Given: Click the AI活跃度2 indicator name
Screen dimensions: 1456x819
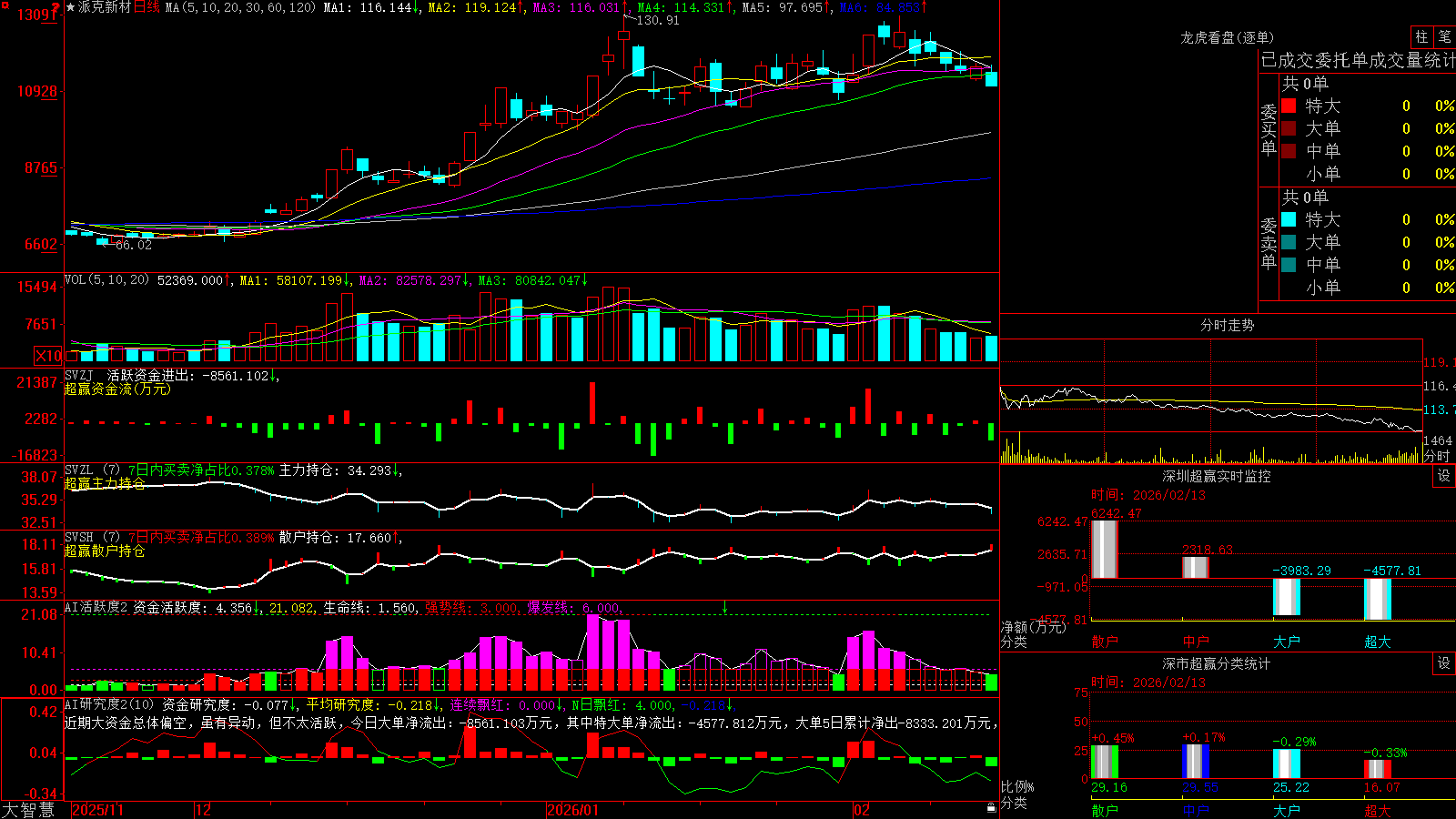Looking at the screenshot, I should (96, 608).
